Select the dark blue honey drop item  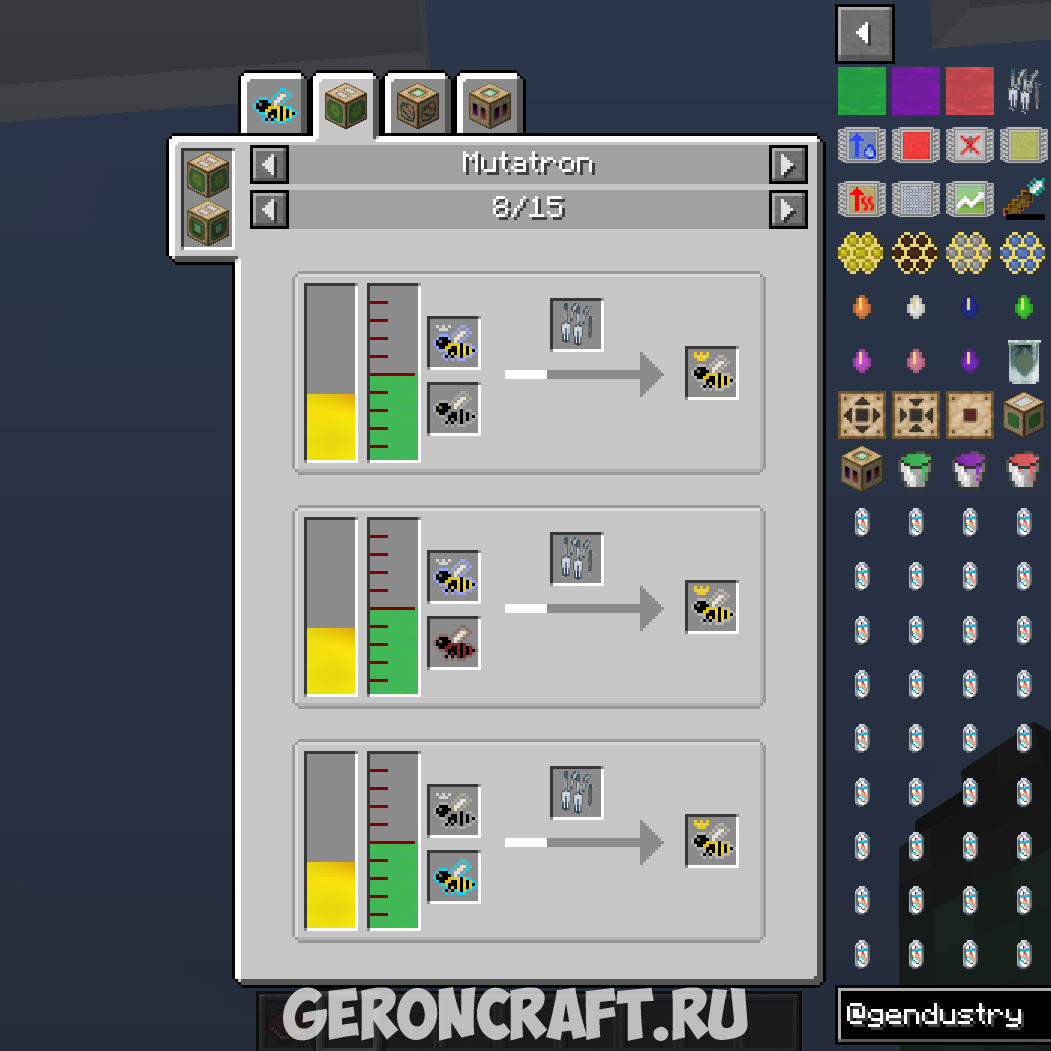[x=970, y=307]
